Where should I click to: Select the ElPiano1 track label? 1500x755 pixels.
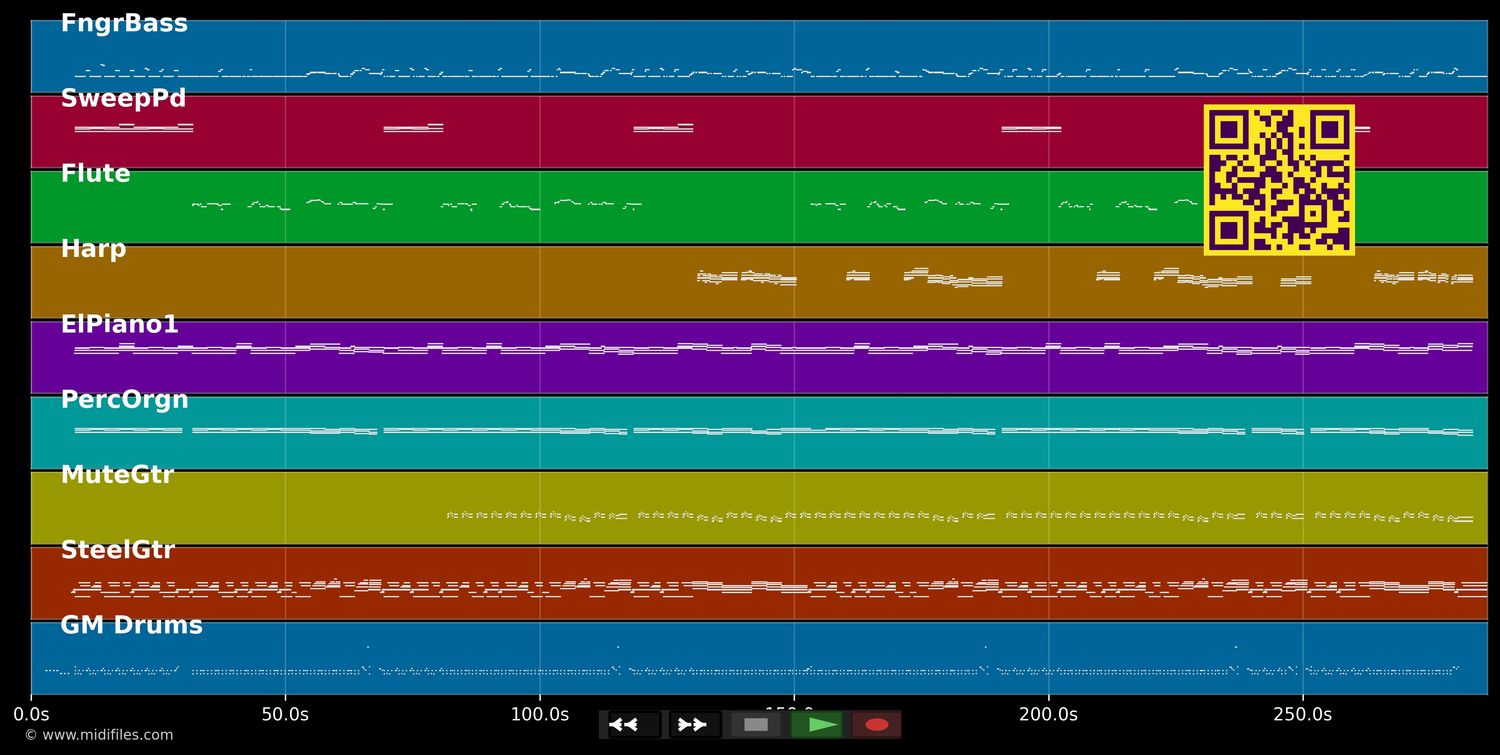pyautogui.click(x=119, y=325)
